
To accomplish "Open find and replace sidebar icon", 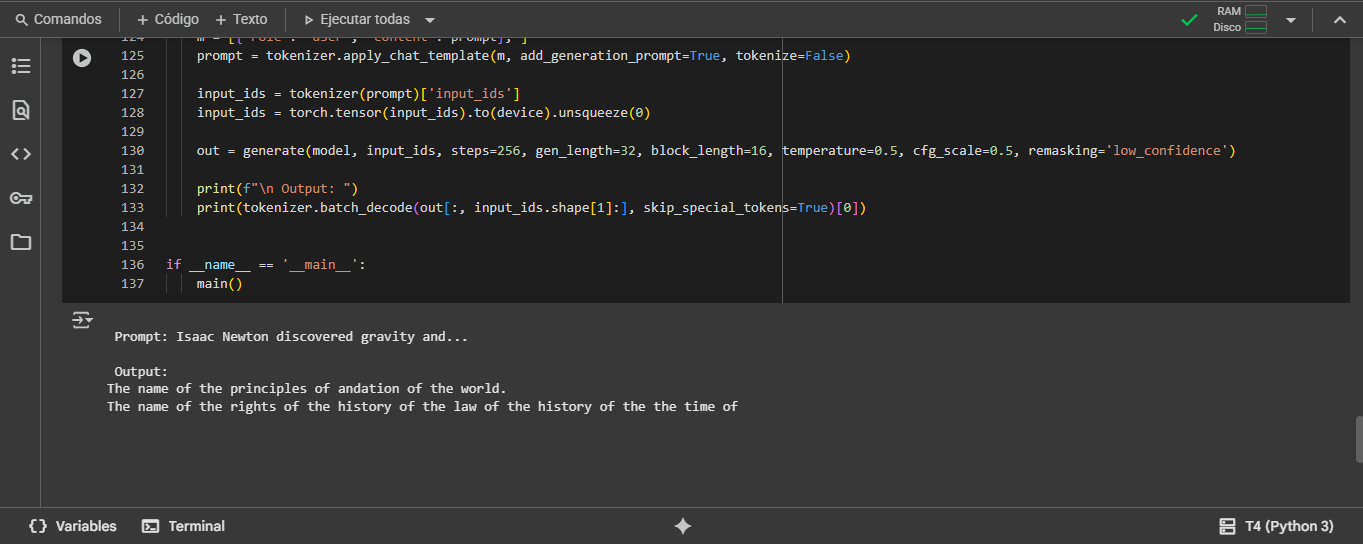I will point(20,110).
